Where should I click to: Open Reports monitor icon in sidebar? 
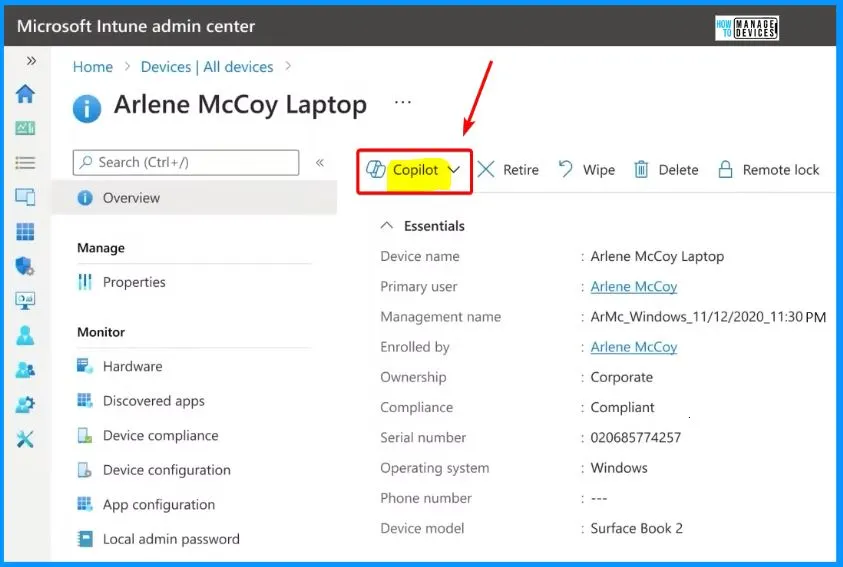tap(25, 300)
